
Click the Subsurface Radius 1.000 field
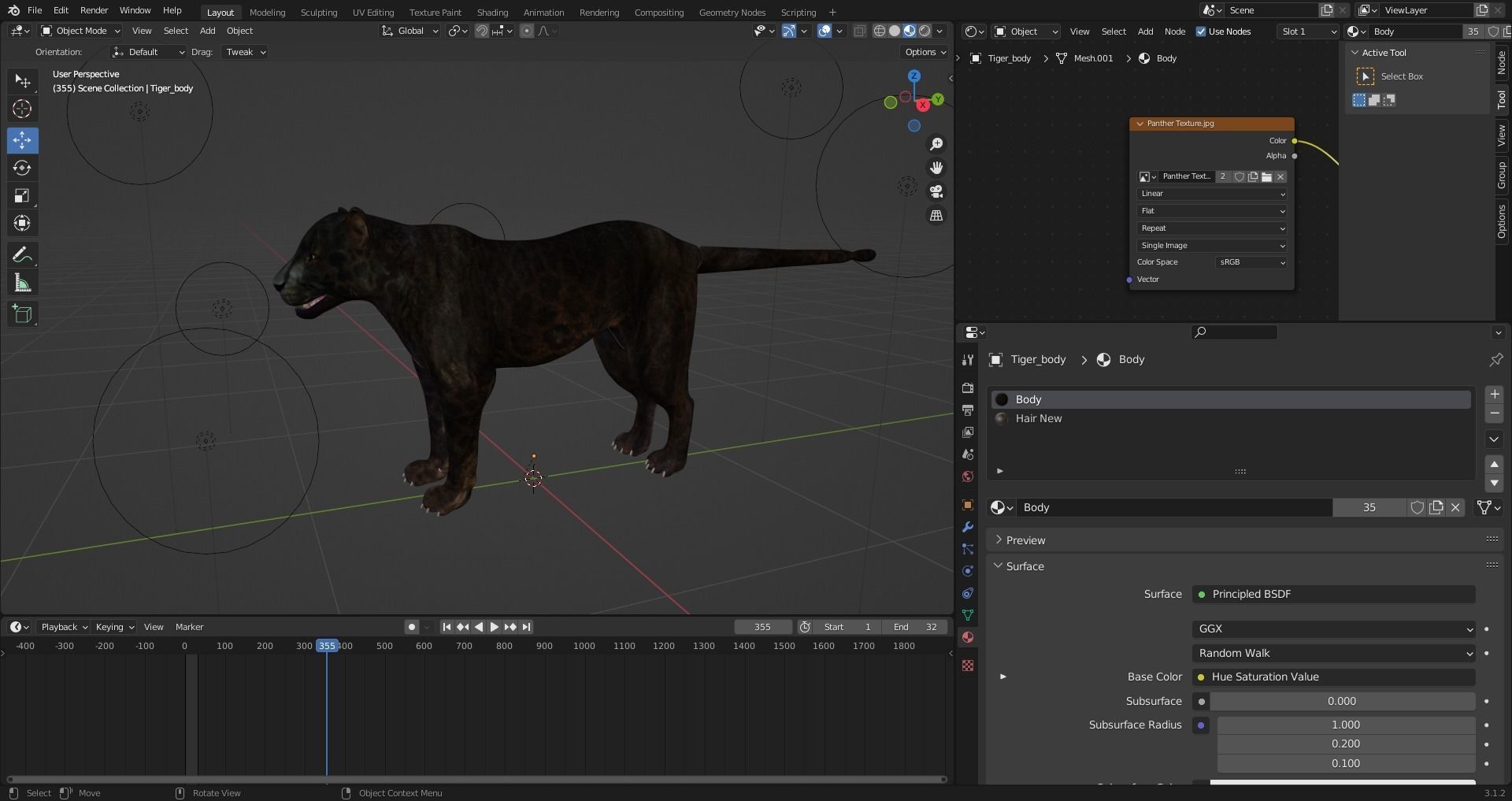[1346, 725]
